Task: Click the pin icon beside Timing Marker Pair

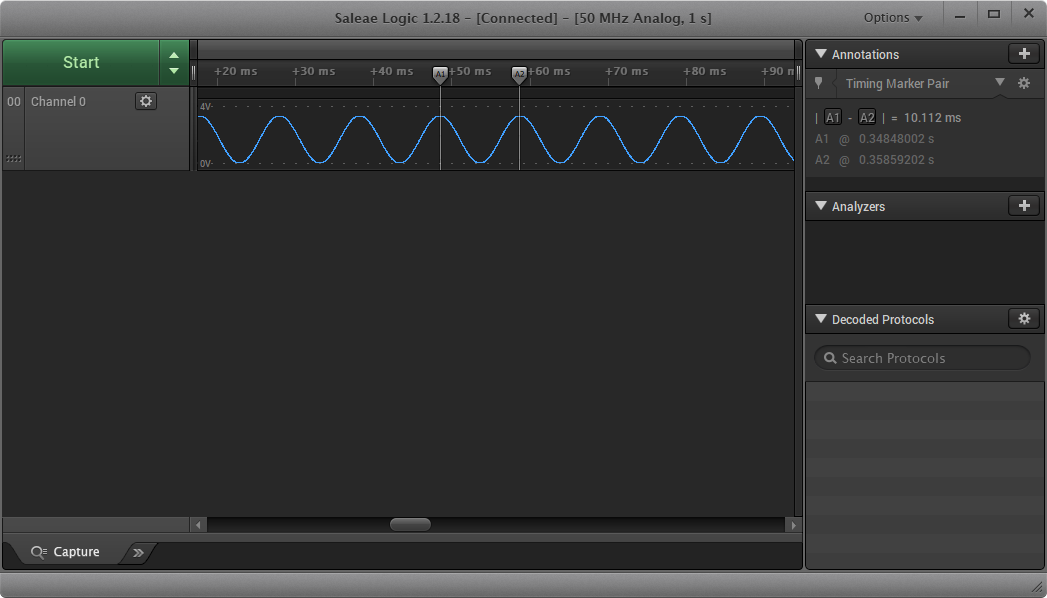Action: pyautogui.click(x=818, y=84)
